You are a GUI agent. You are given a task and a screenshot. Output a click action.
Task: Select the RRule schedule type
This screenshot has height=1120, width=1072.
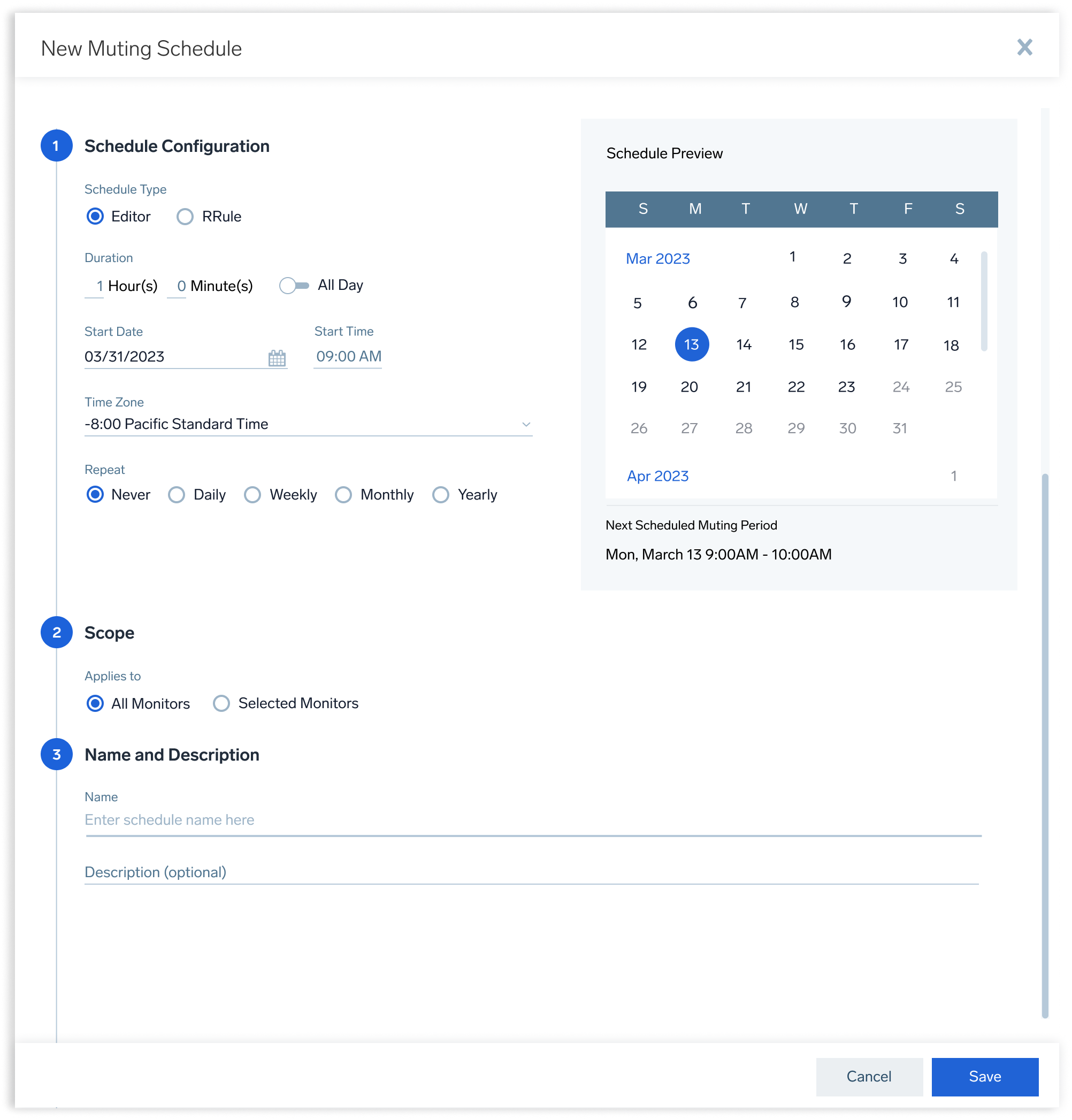pyautogui.click(x=185, y=216)
